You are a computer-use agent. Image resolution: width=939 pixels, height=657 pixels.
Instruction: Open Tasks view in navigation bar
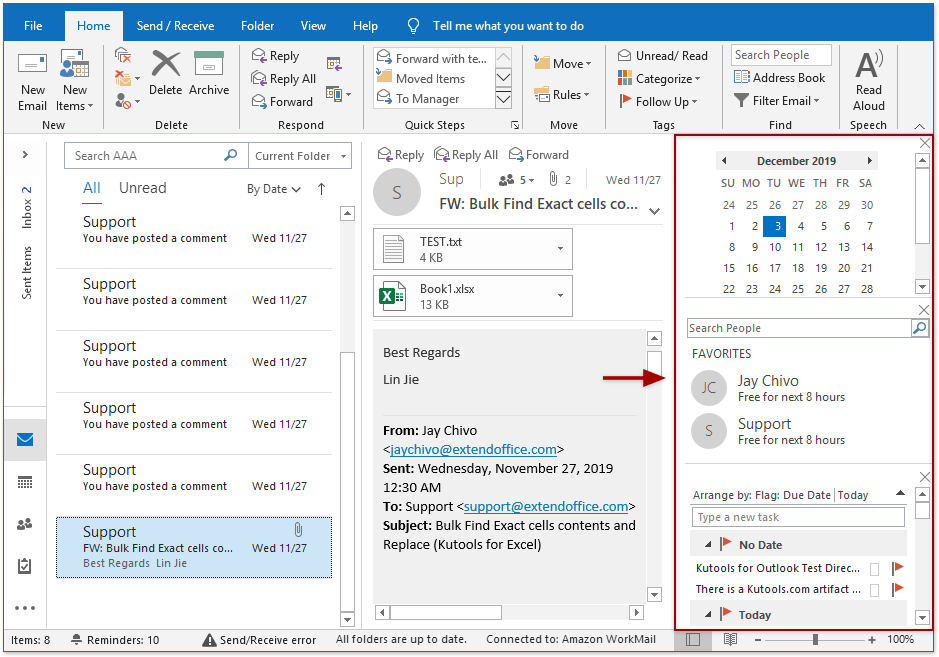[x=25, y=566]
